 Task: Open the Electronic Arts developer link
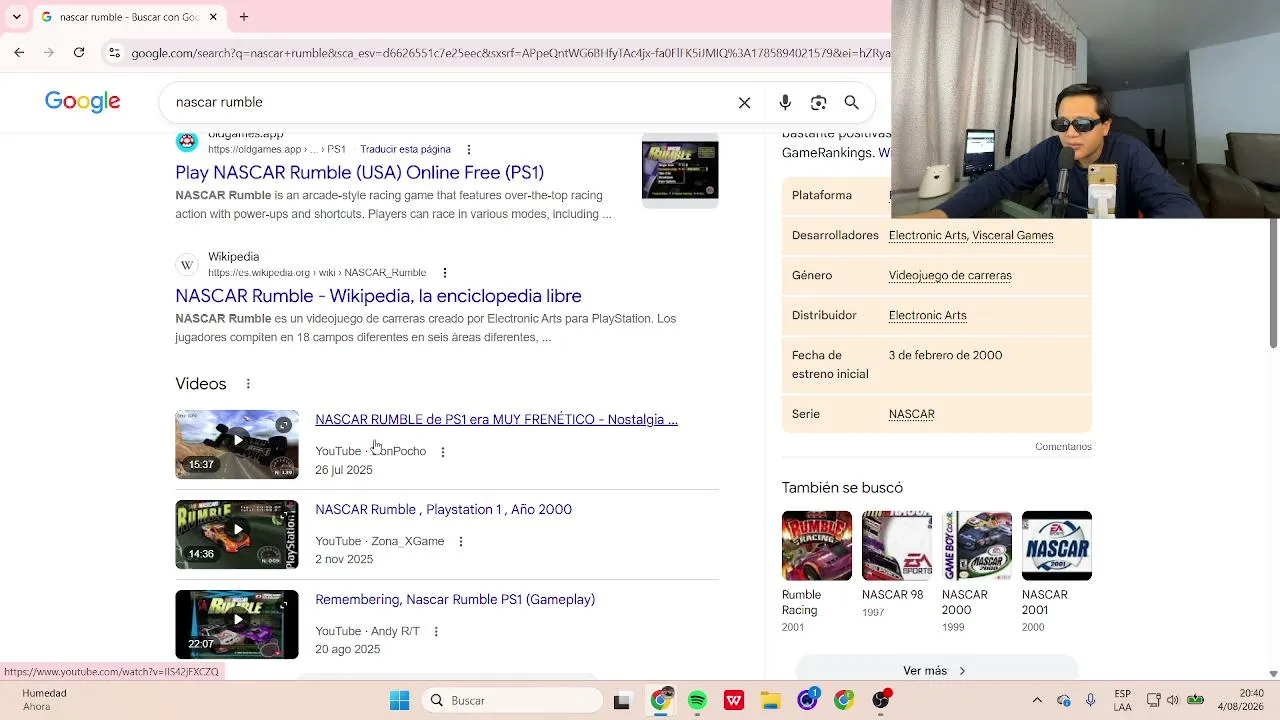pos(928,235)
